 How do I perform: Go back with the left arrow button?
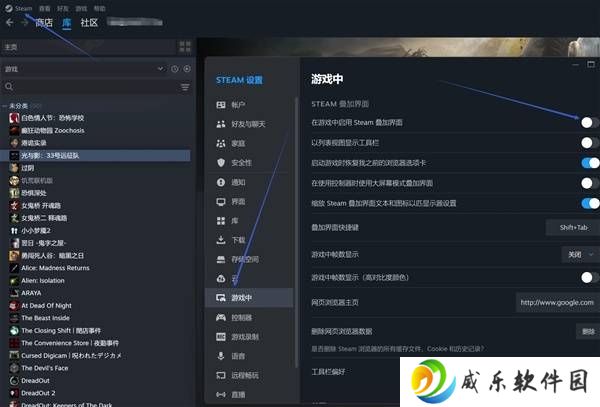click(x=10, y=23)
